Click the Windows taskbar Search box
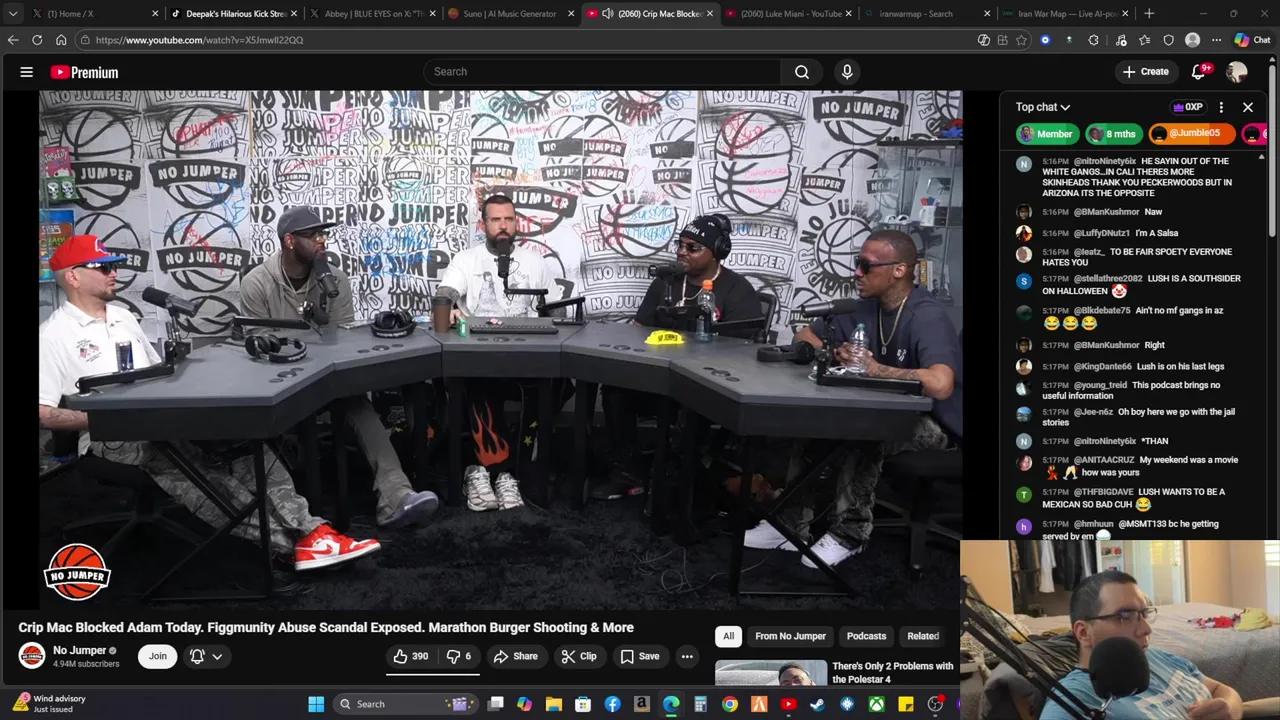Screen dimensions: 1280x720 click(x=407, y=704)
